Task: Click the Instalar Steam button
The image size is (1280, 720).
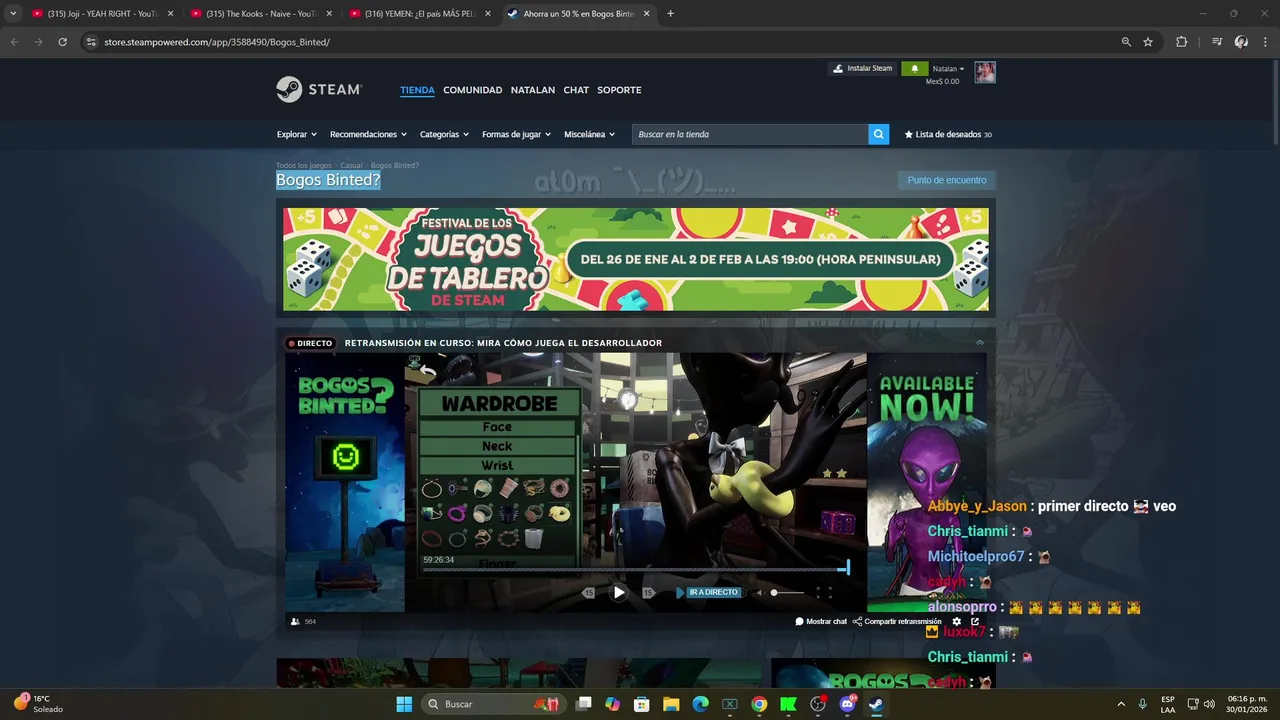Action: pyautogui.click(x=862, y=68)
